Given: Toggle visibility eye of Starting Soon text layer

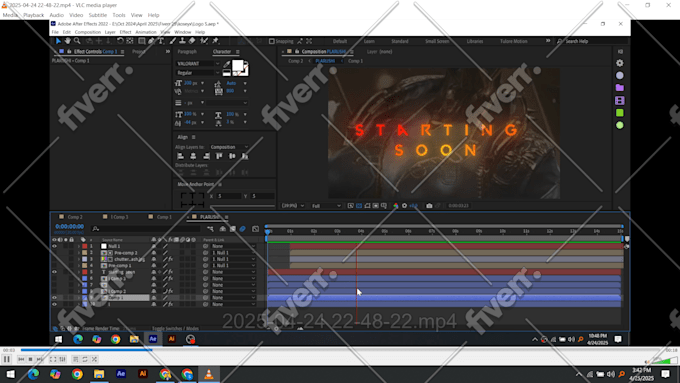Looking at the screenshot, I should (54, 272).
